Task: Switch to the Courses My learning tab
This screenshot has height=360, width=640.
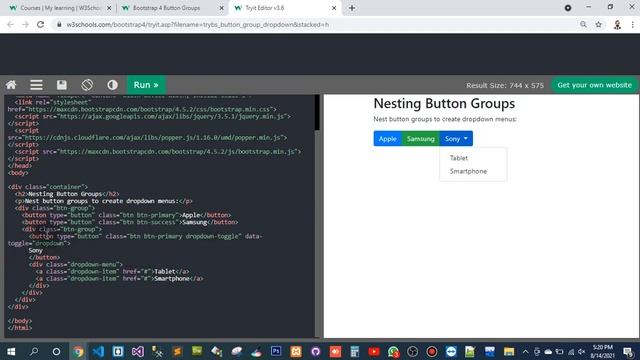Action: pos(60,8)
